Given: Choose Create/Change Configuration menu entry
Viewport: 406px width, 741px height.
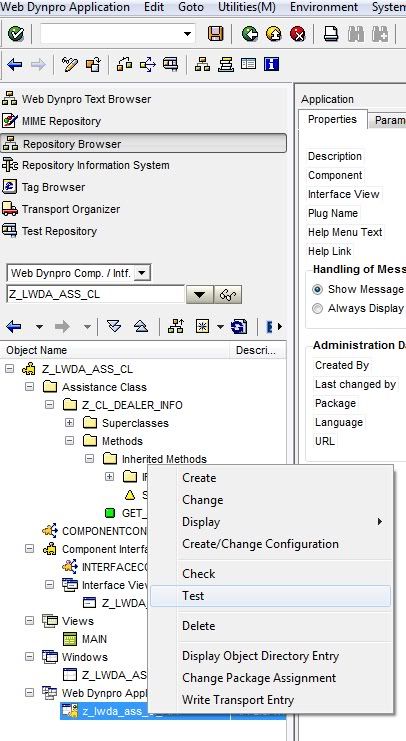Looking at the screenshot, I should [260, 544].
